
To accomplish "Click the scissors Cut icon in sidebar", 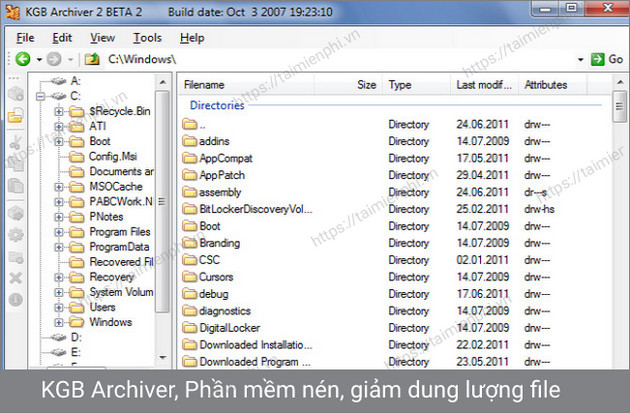I will 16,143.
